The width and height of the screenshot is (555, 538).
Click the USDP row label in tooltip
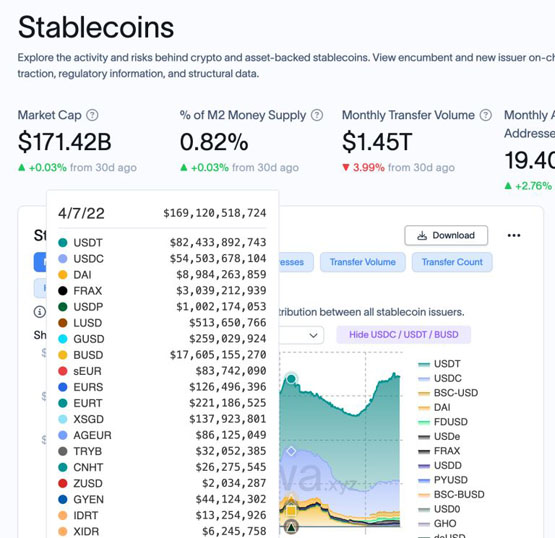(x=88, y=307)
